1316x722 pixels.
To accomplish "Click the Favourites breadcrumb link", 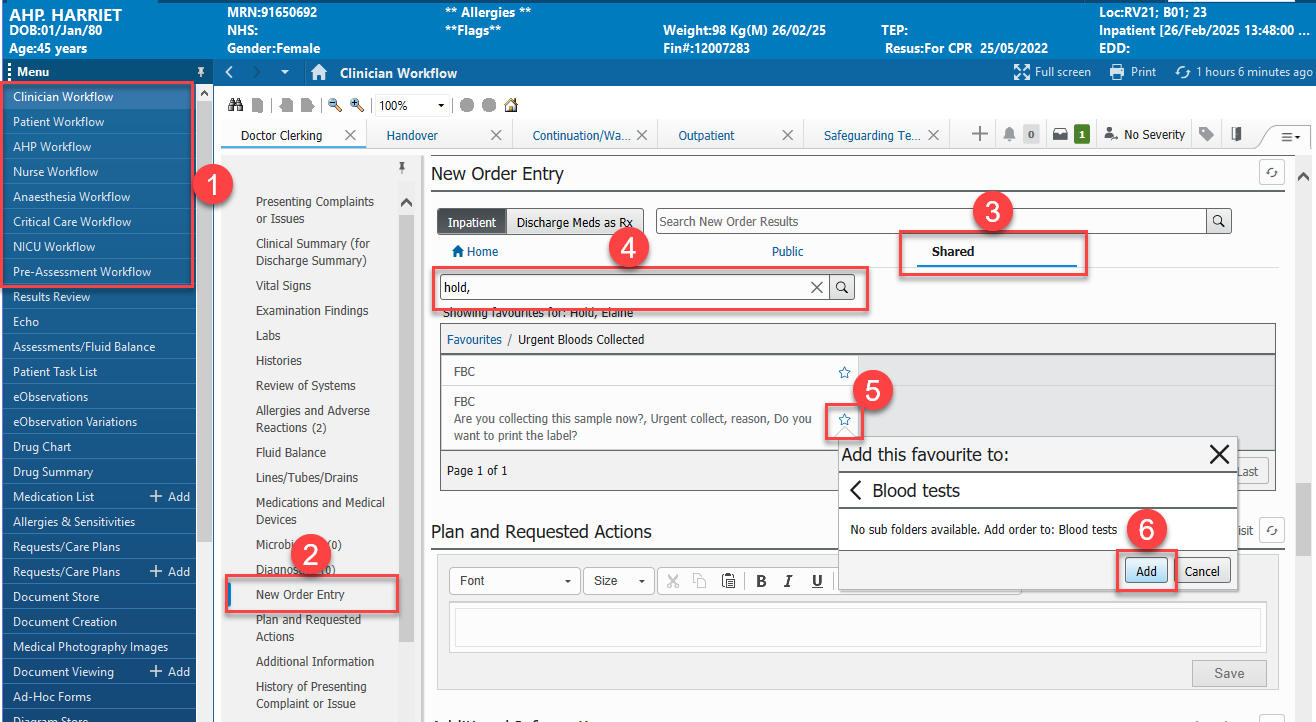I will 474,339.
